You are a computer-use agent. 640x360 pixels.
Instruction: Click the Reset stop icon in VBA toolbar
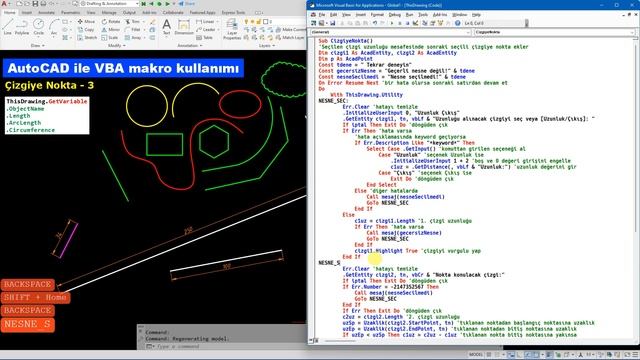point(407,23)
